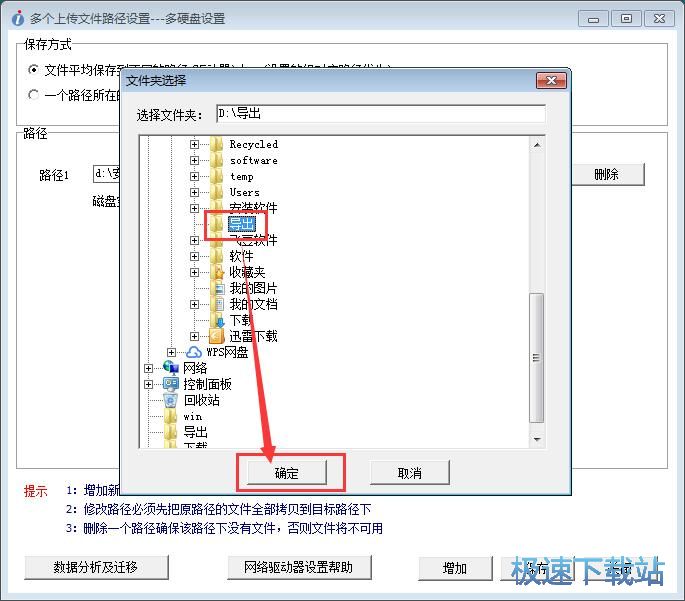
Task: Select the 一个路径所在 radio option
Action: (33, 94)
